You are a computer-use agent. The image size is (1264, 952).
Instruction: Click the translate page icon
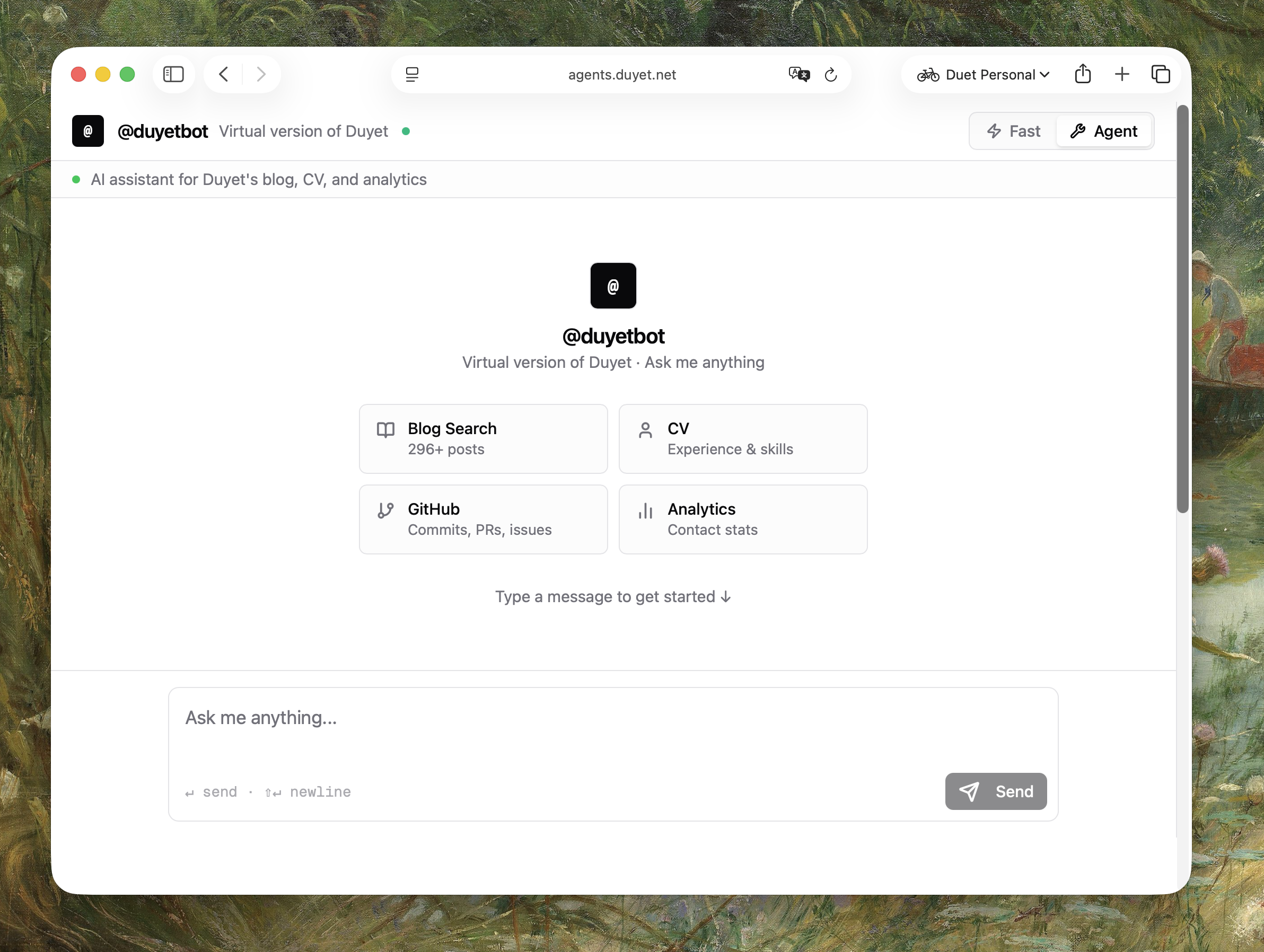click(799, 74)
